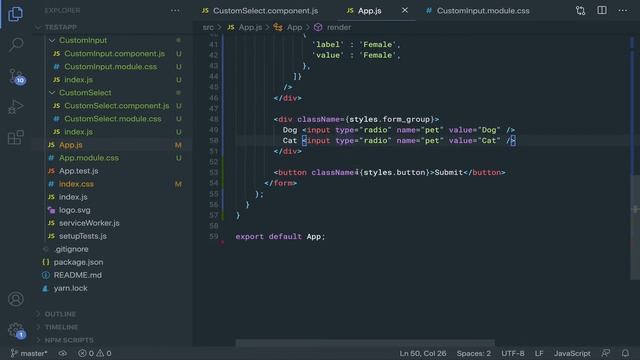640x360 pixels.
Task: Click the master branch indicator
Action: pos(29,353)
